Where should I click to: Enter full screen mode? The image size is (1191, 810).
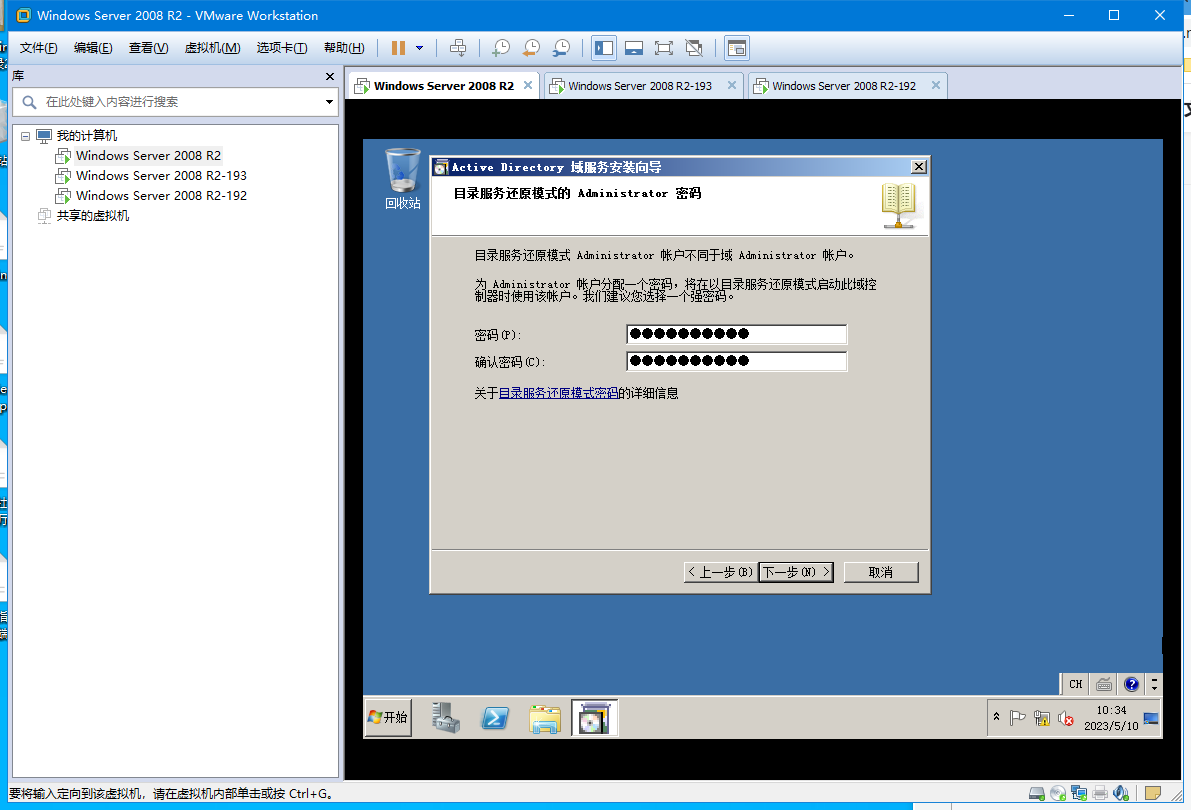tap(664, 48)
